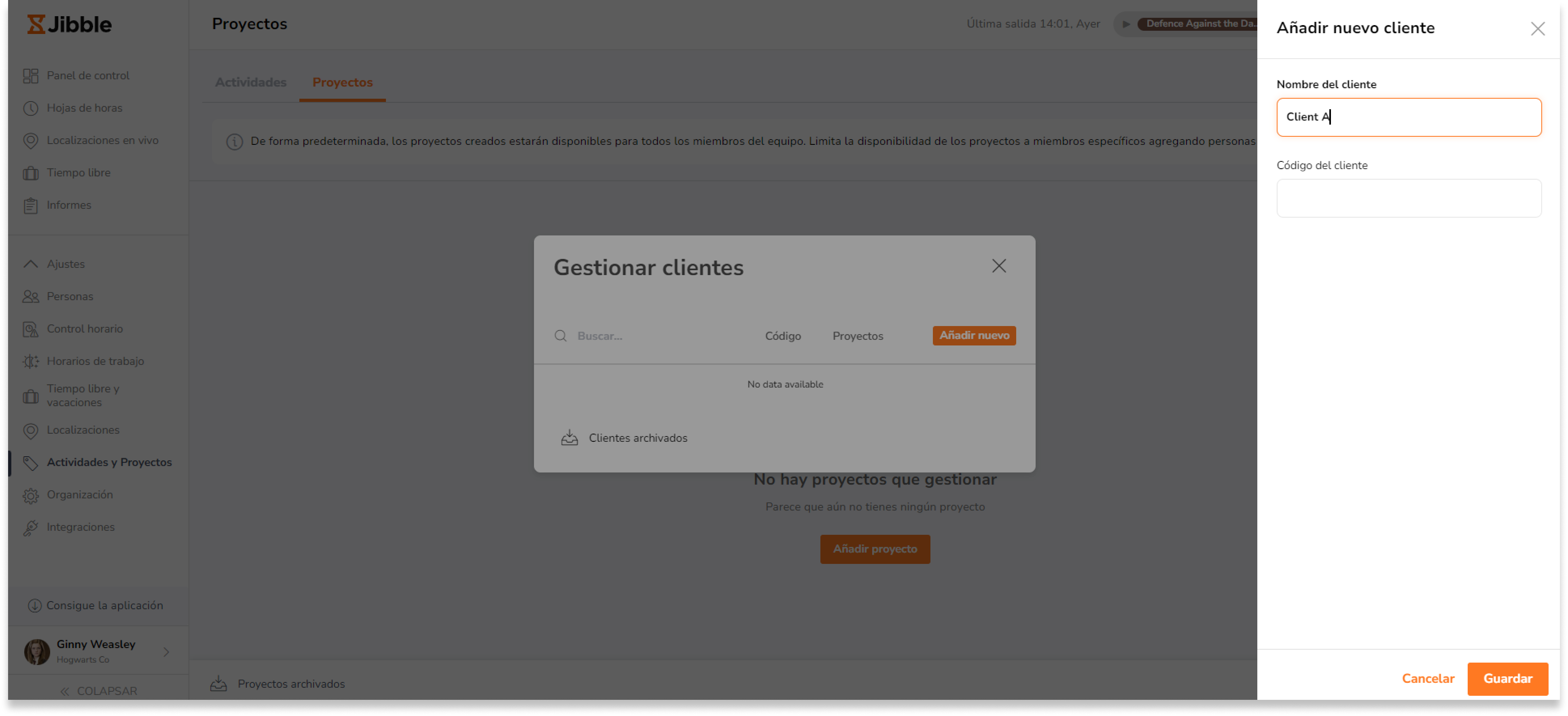Collapse the Ajustes section chevron
The image size is (1568, 716).
(30, 264)
